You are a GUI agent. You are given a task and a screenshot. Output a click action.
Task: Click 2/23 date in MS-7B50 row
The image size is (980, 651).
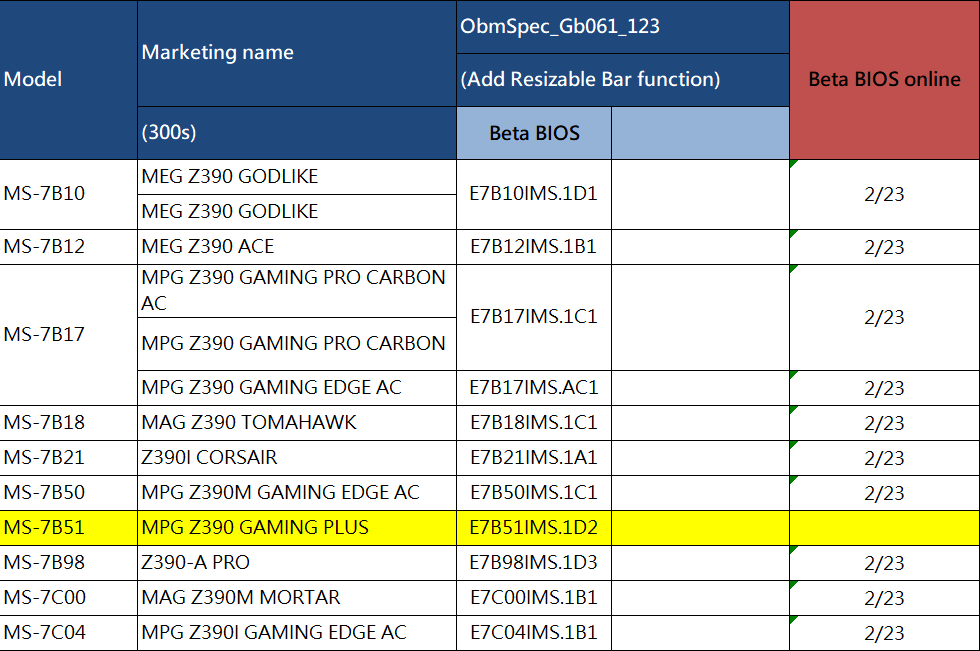(x=884, y=493)
